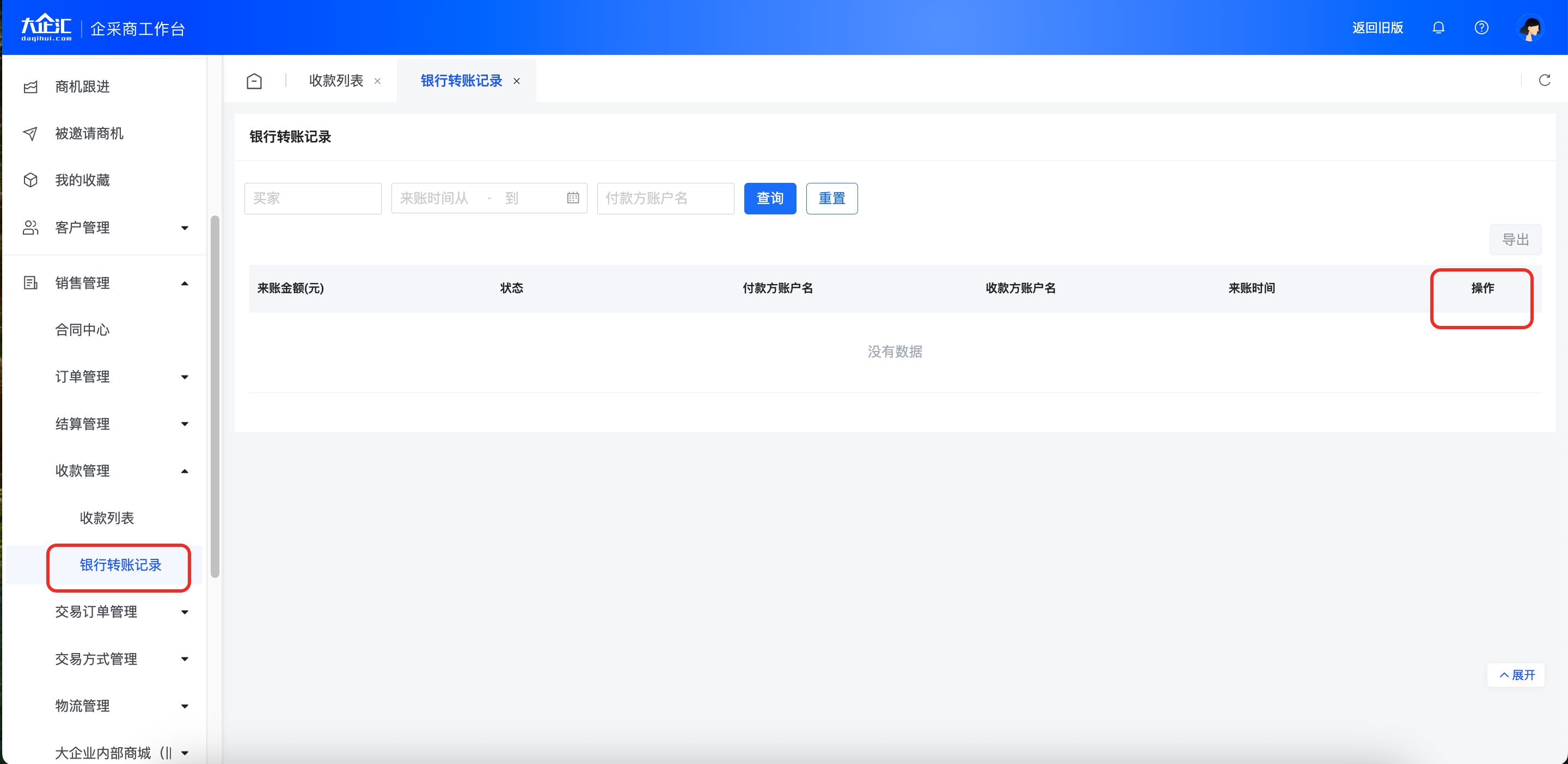Click the 重置 button
The width and height of the screenshot is (1568, 764).
point(831,198)
